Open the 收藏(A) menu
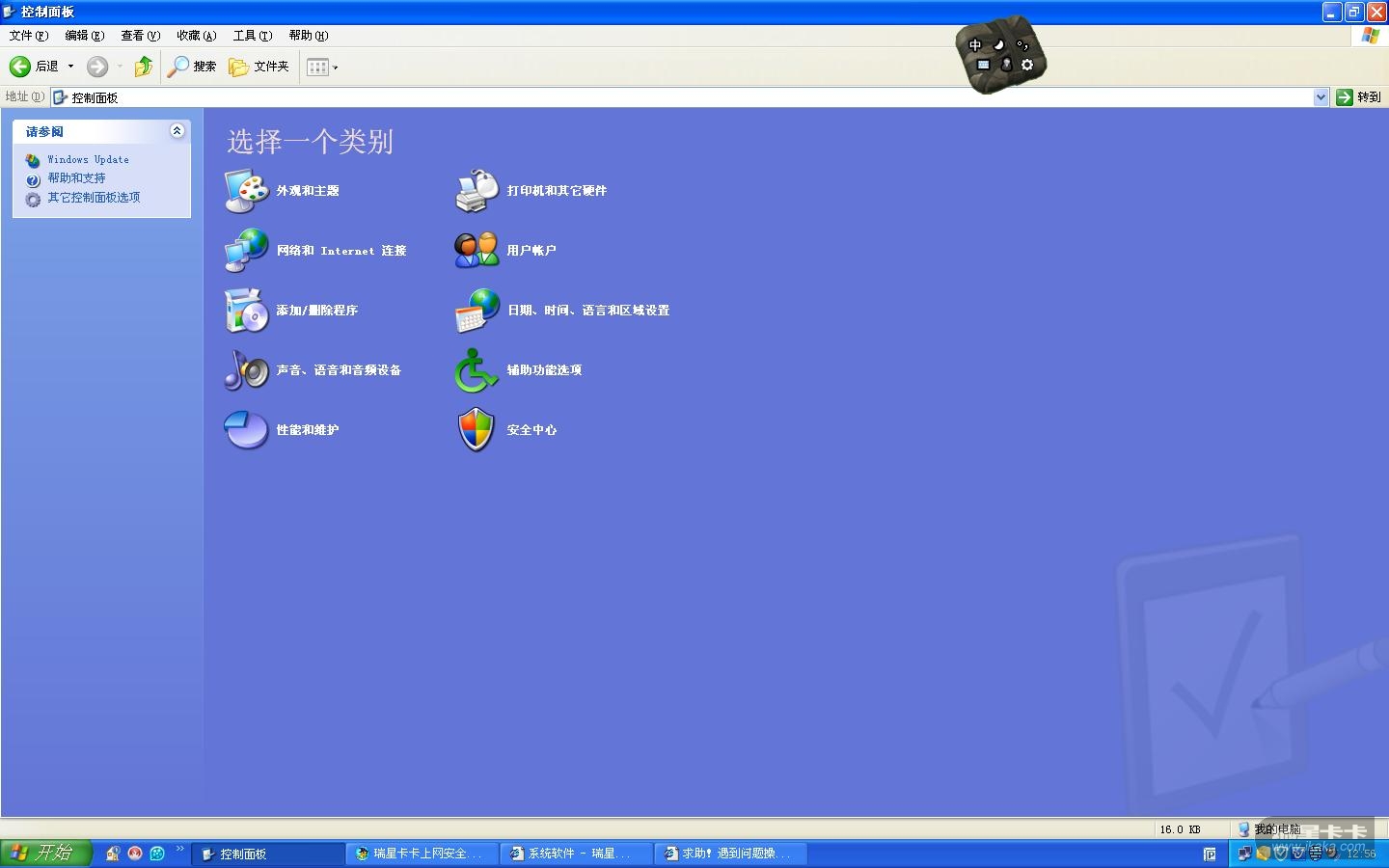The width and height of the screenshot is (1389, 868). (x=197, y=36)
